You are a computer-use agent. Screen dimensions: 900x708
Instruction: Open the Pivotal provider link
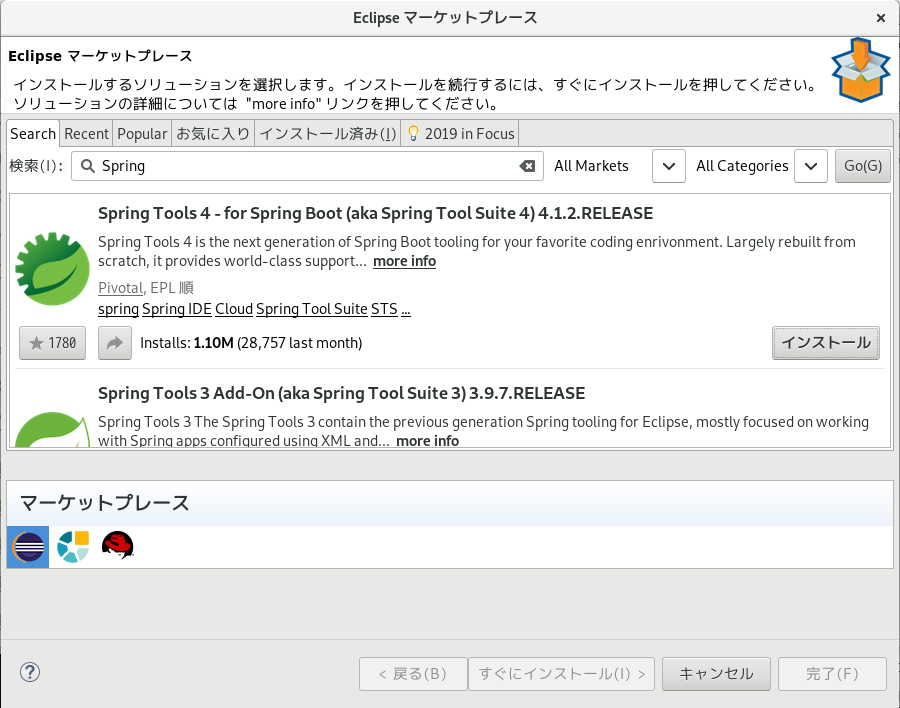121,288
